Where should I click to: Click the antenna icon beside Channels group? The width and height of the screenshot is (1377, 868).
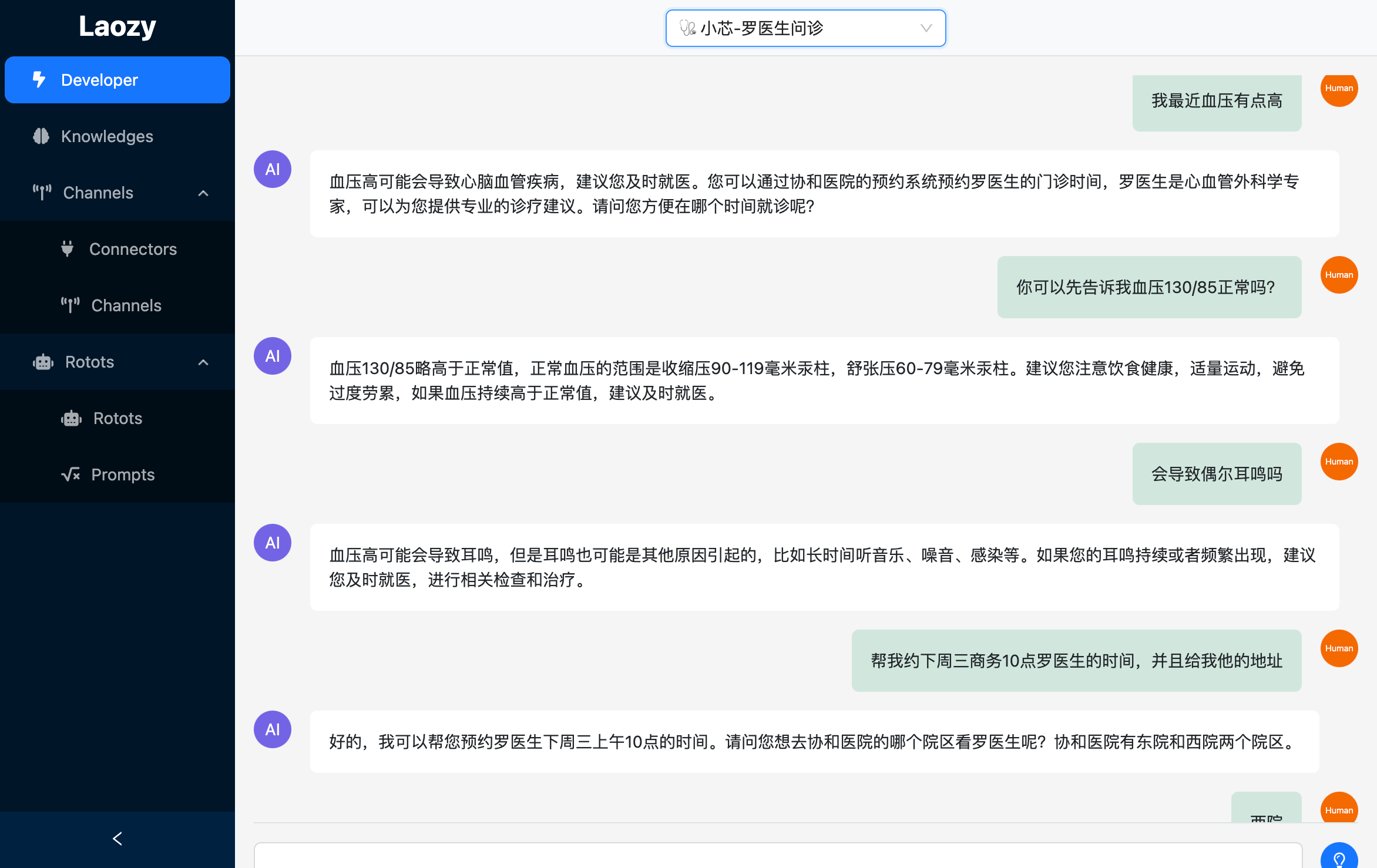[42, 192]
